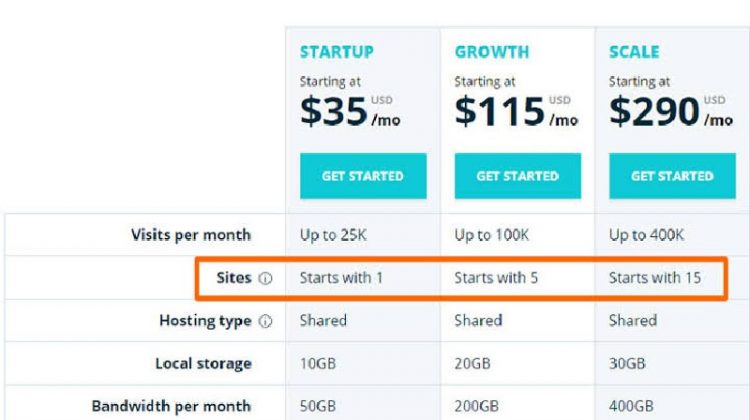Click the $35 /mo Startup price
The height and width of the screenshot is (420, 750).
click(350, 111)
